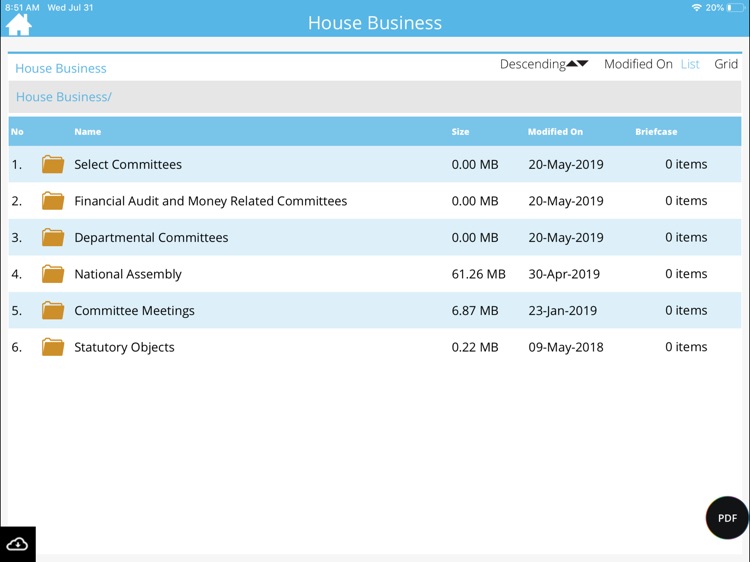This screenshot has height=562, width=750.
Task: Click Select Committees' 20-May-2019 date
Action: (x=566, y=164)
